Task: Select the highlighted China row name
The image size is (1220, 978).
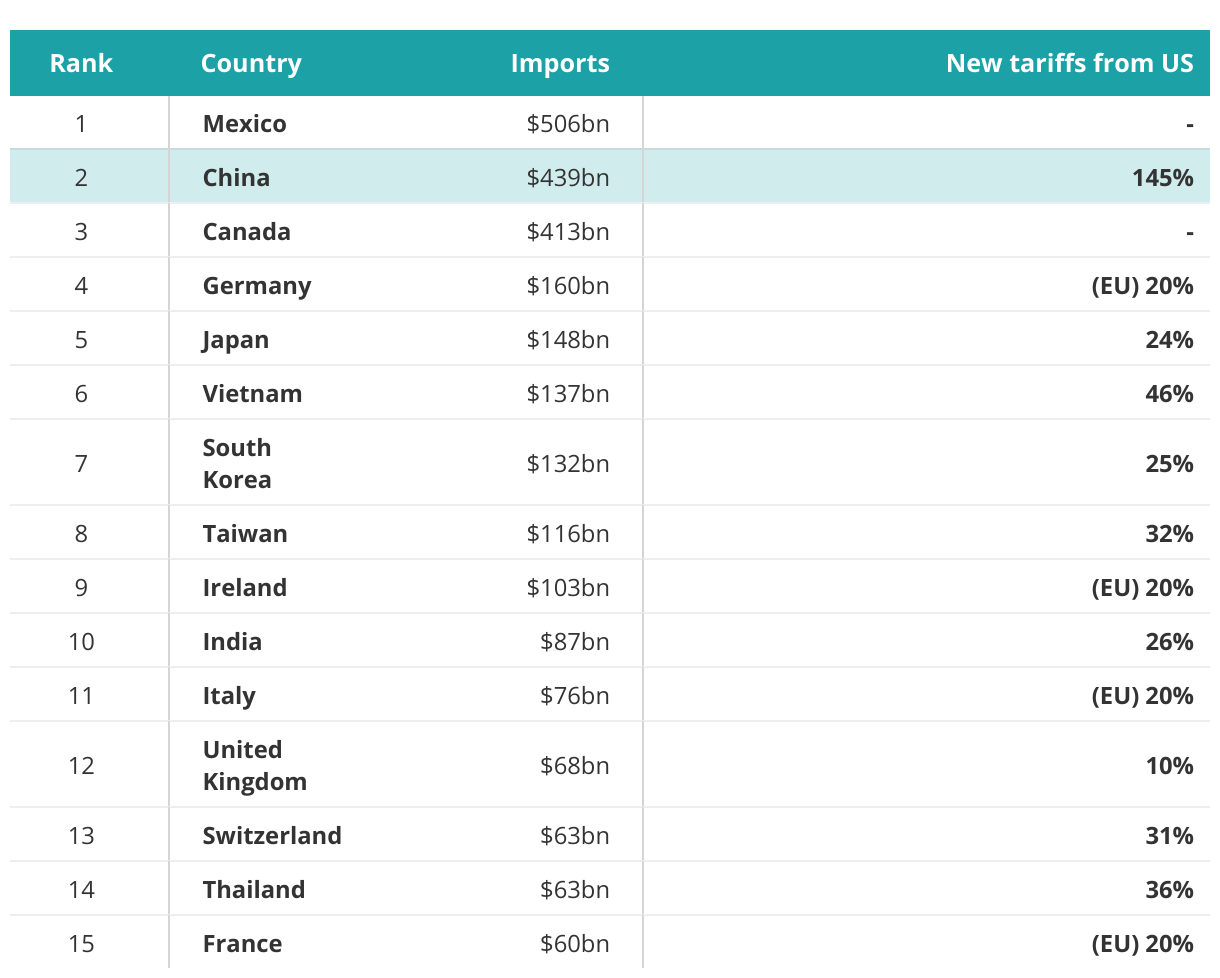Action: click(237, 178)
